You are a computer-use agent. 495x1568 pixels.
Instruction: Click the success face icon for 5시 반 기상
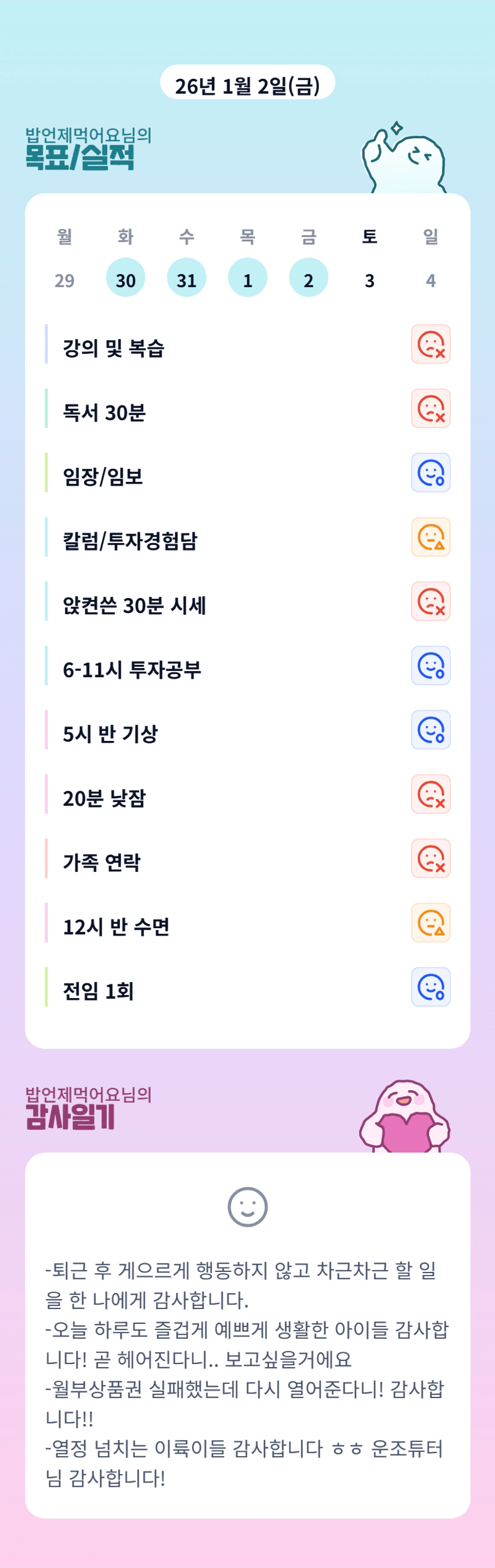pos(430,730)
